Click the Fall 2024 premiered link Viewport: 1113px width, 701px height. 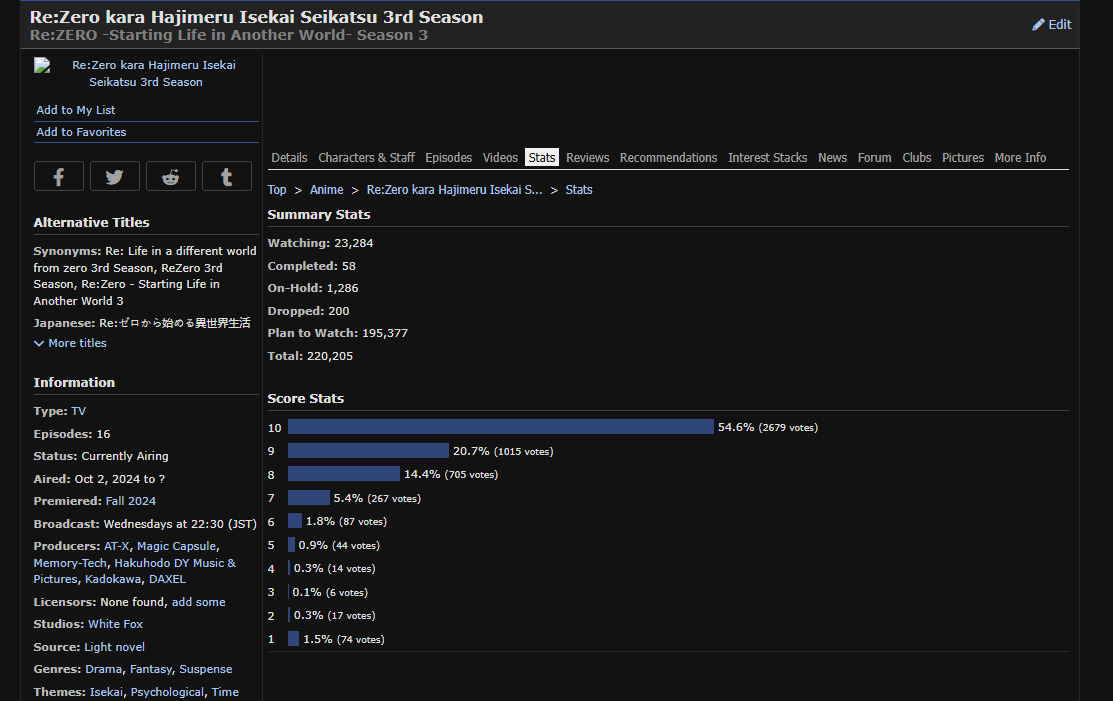click(x=130, y=501)
